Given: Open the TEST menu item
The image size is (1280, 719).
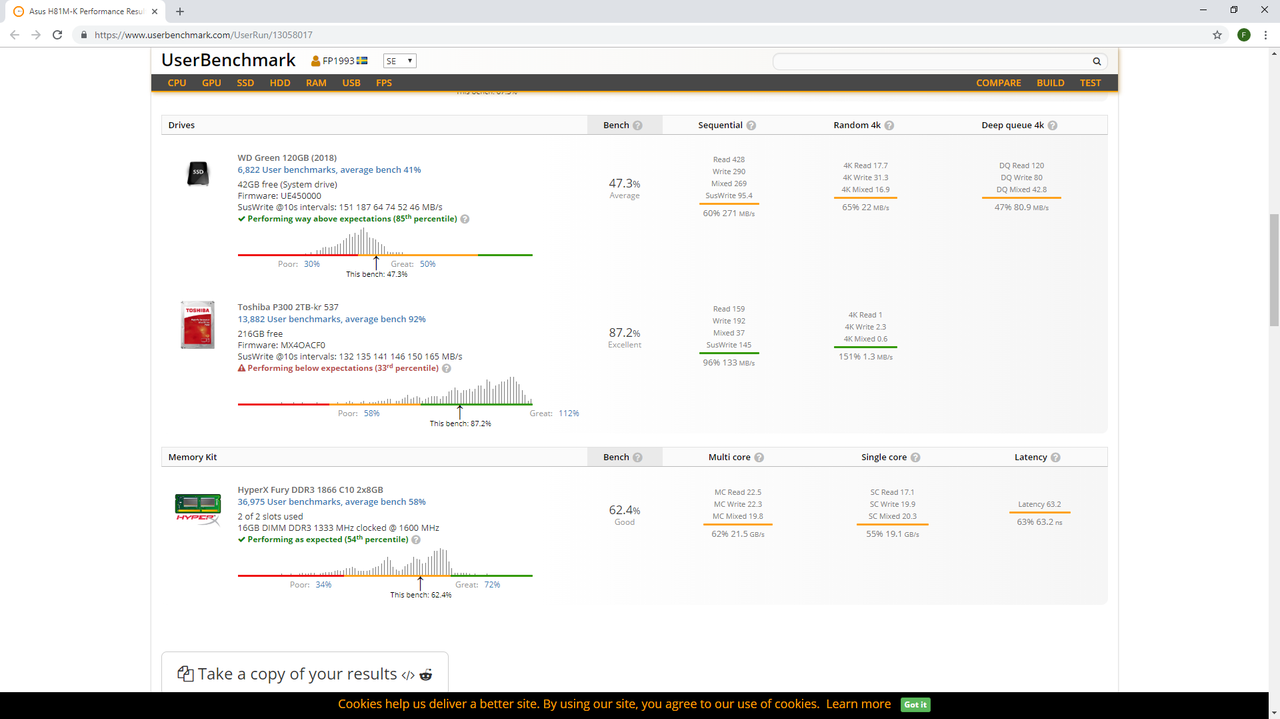Looking at the screenshot, I should (x=1090, y=83).
